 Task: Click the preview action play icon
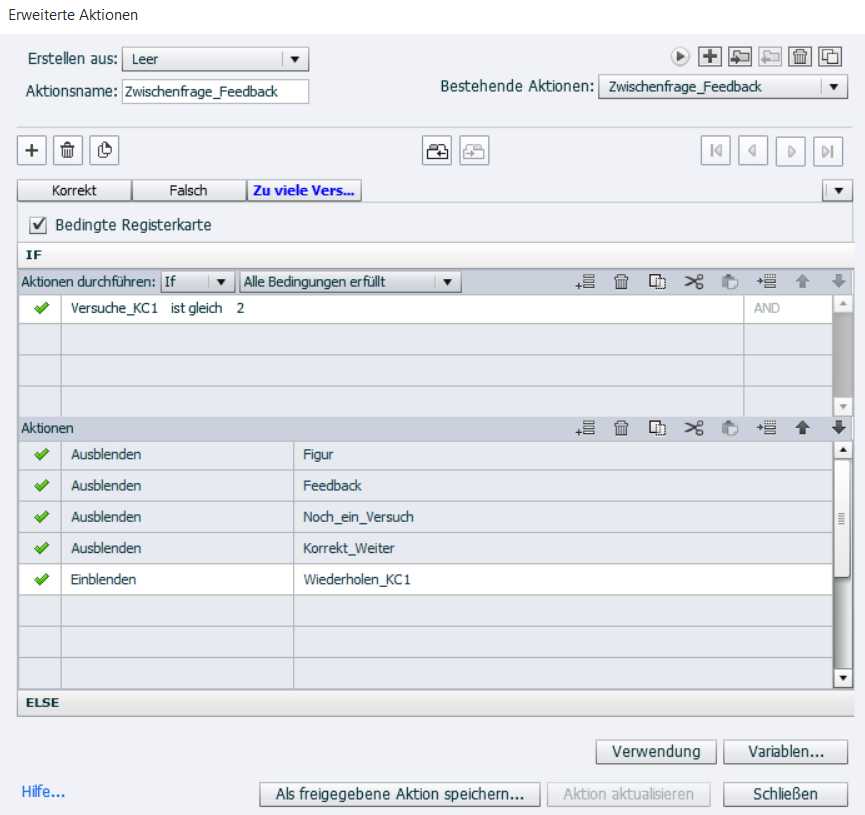[681, 57]
